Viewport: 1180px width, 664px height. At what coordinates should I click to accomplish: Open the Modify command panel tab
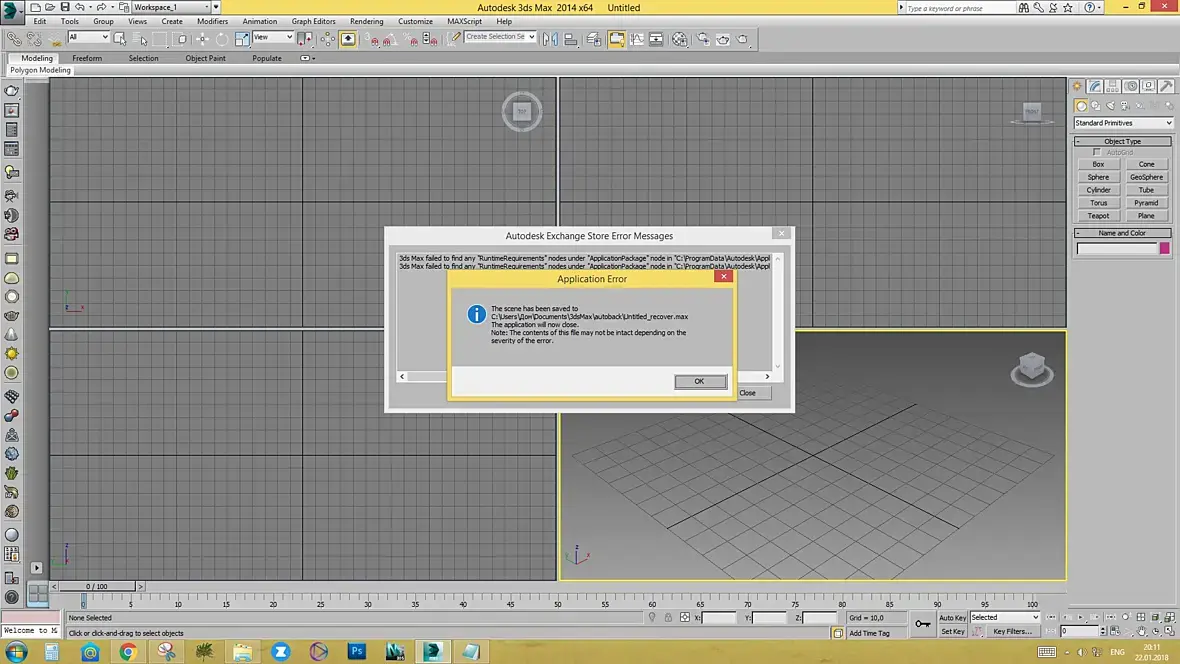(1095, 86)
